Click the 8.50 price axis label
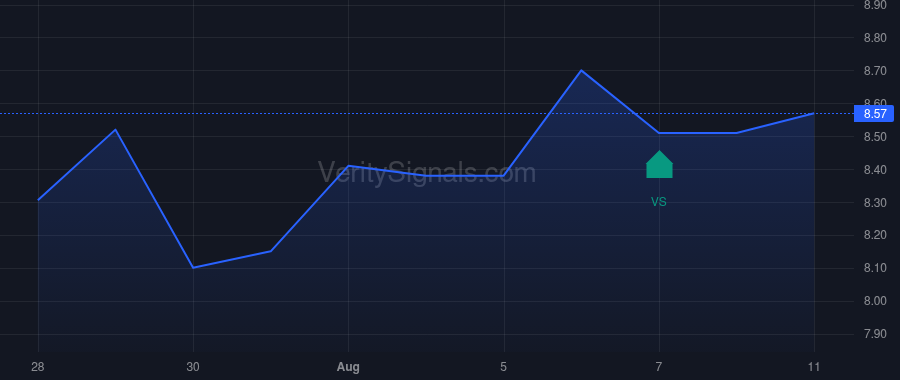Viewport: 900px width, 380px height. [875, 137]
